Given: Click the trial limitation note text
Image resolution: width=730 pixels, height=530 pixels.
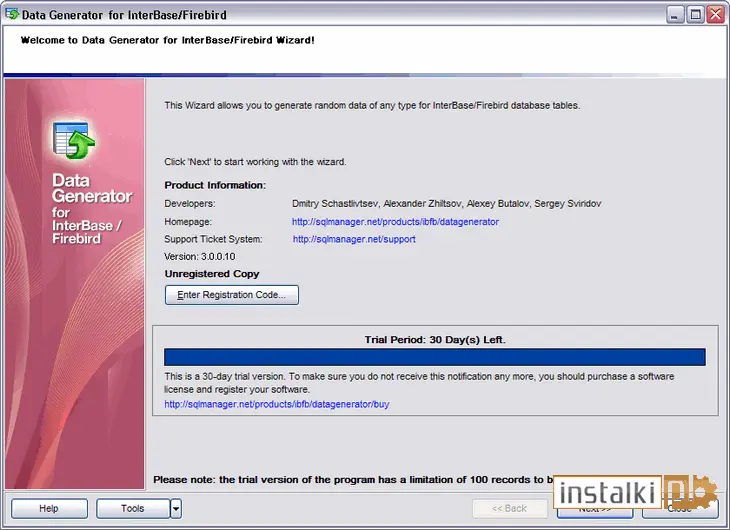Looking at the screenshot, I should click(x=353, y=480).
